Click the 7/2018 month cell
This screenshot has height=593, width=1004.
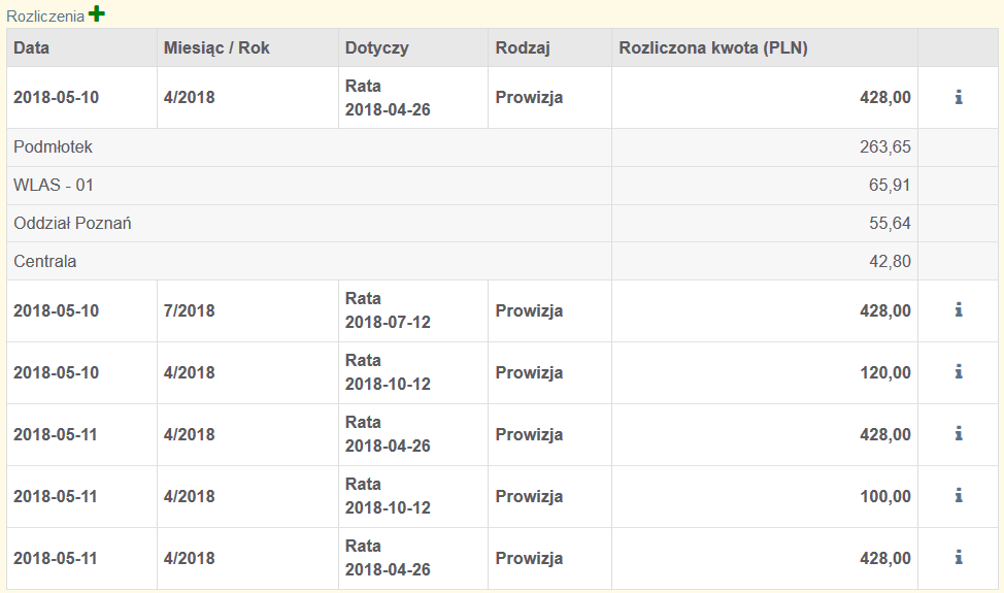point(189,310)
